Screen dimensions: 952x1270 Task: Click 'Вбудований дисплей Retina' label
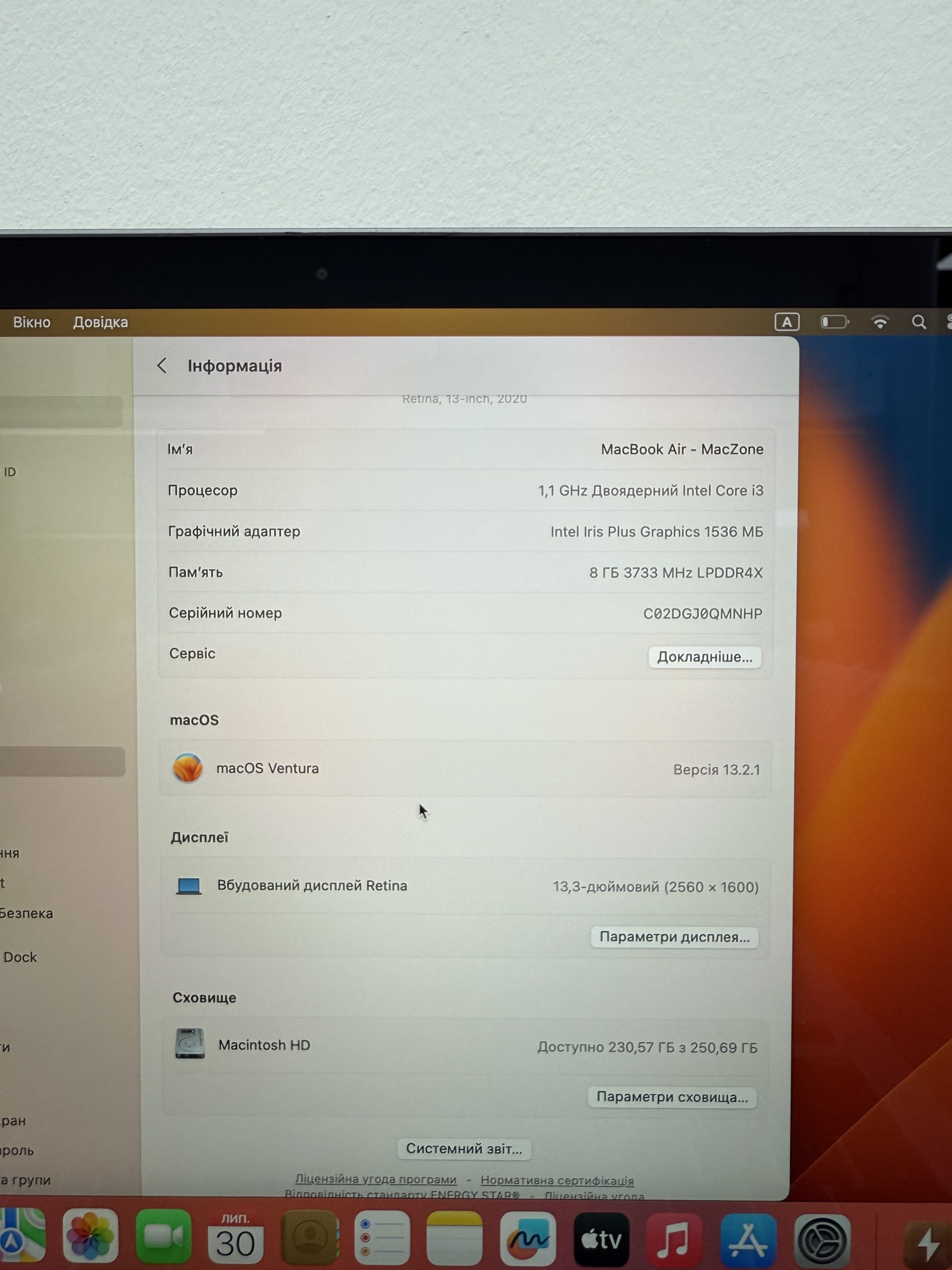pos(312,886)
